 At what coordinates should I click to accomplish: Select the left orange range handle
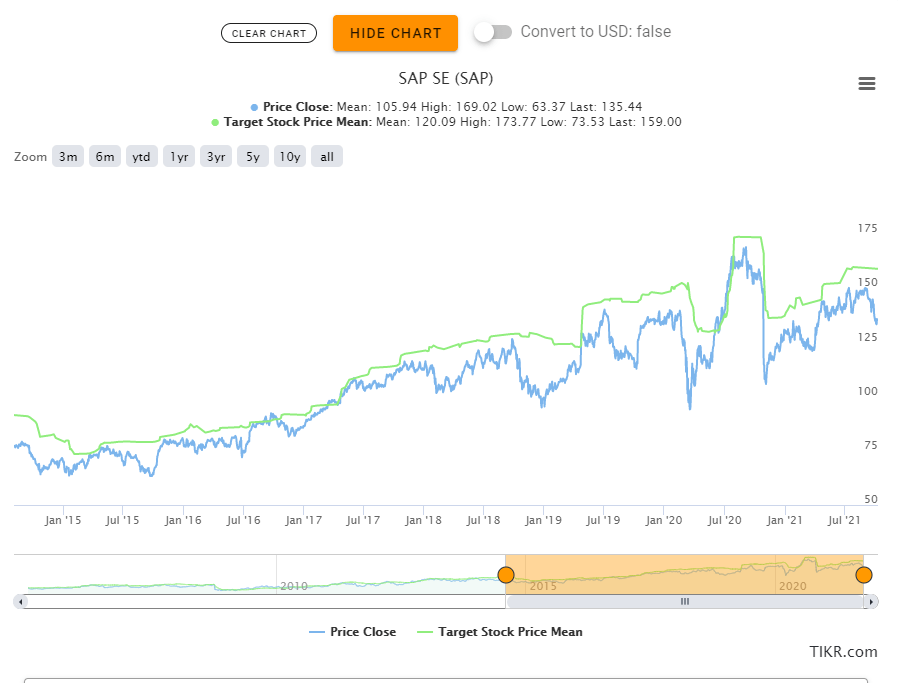[x=506, y=574]
